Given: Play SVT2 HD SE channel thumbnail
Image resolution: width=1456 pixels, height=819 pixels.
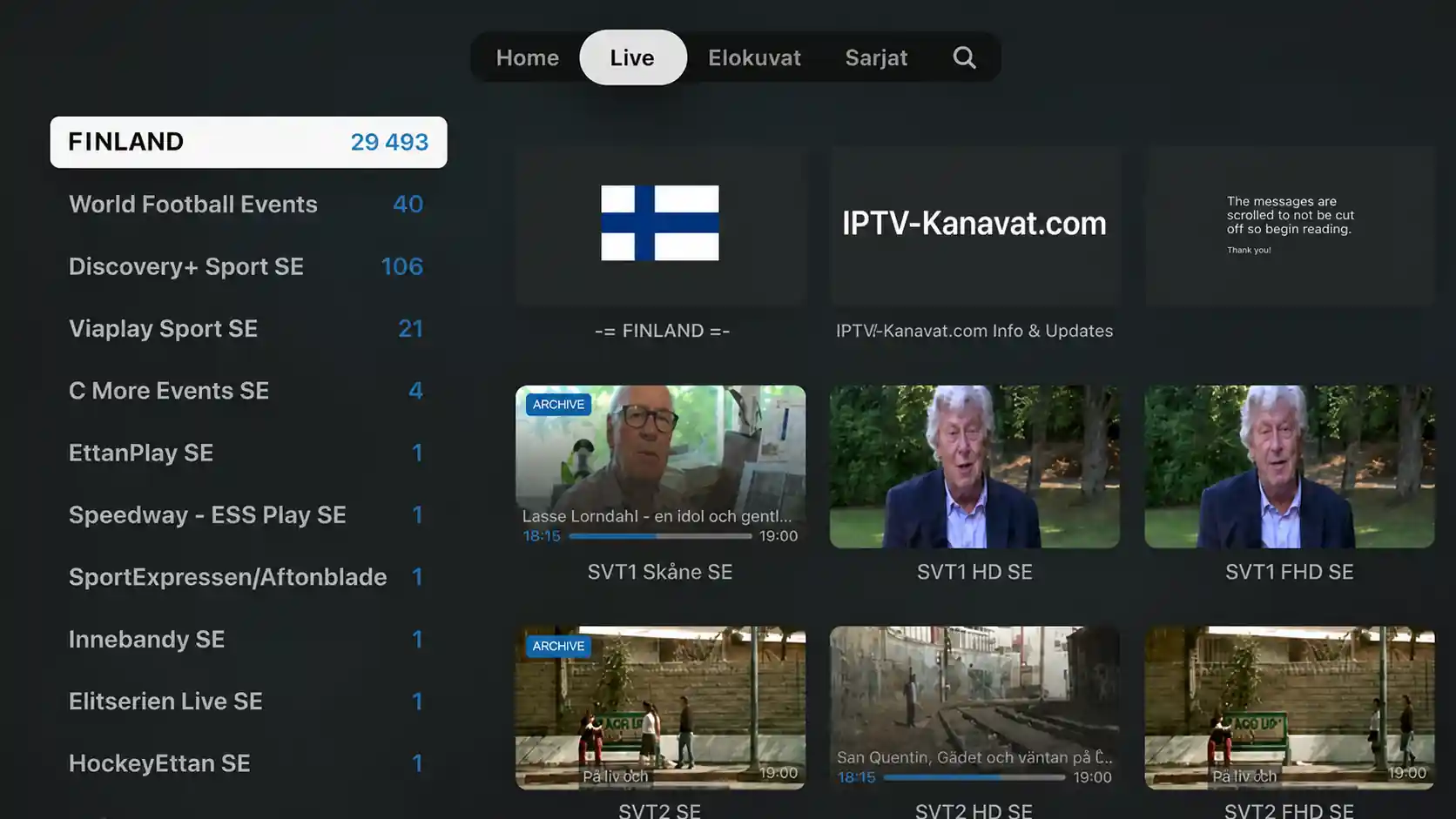Looking at the screenshot, I should pos(974,708).
